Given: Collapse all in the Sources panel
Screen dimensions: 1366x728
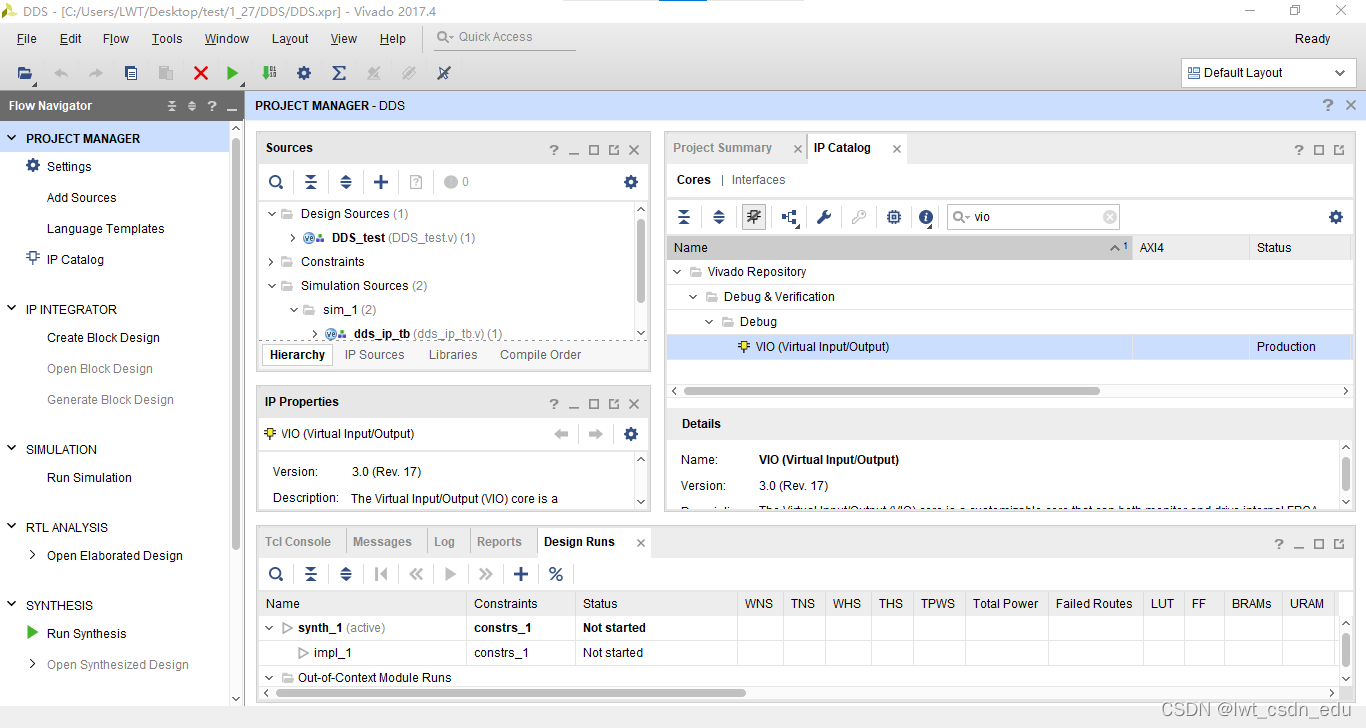Looking at the screenshot, I should click(x=311, y=182).
